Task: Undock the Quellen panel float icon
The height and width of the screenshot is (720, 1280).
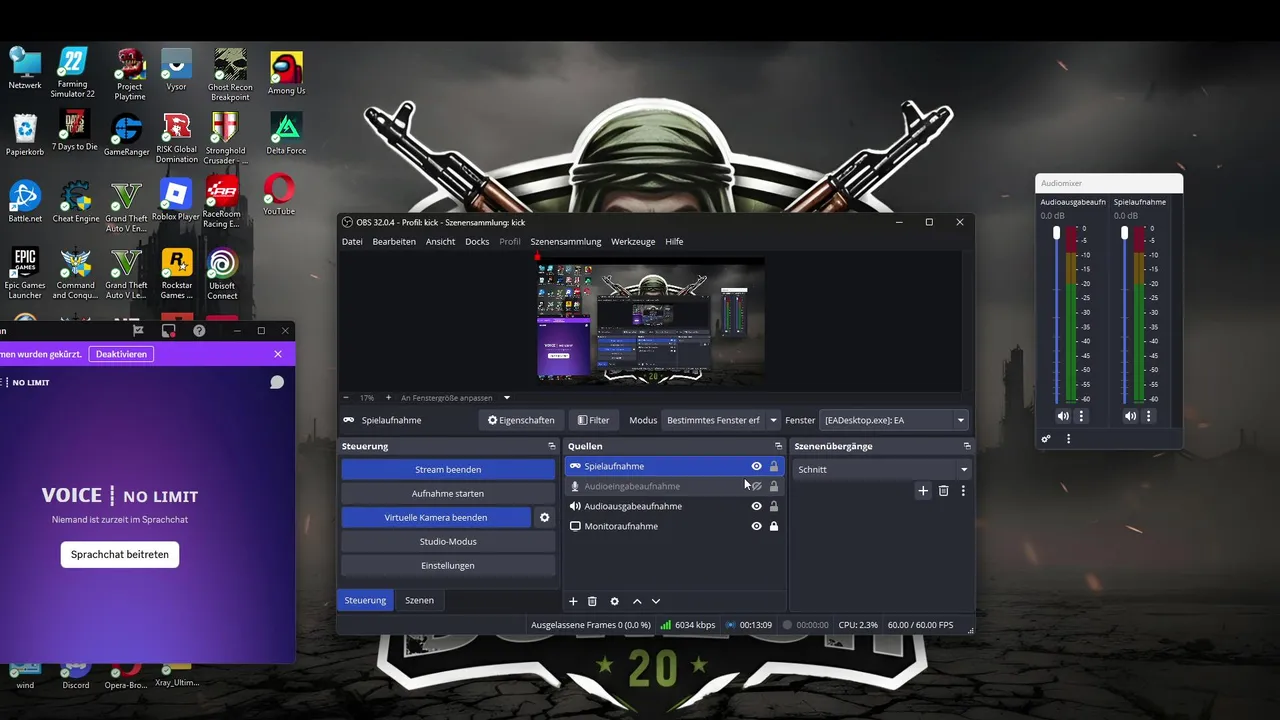Action: point(778,446)
